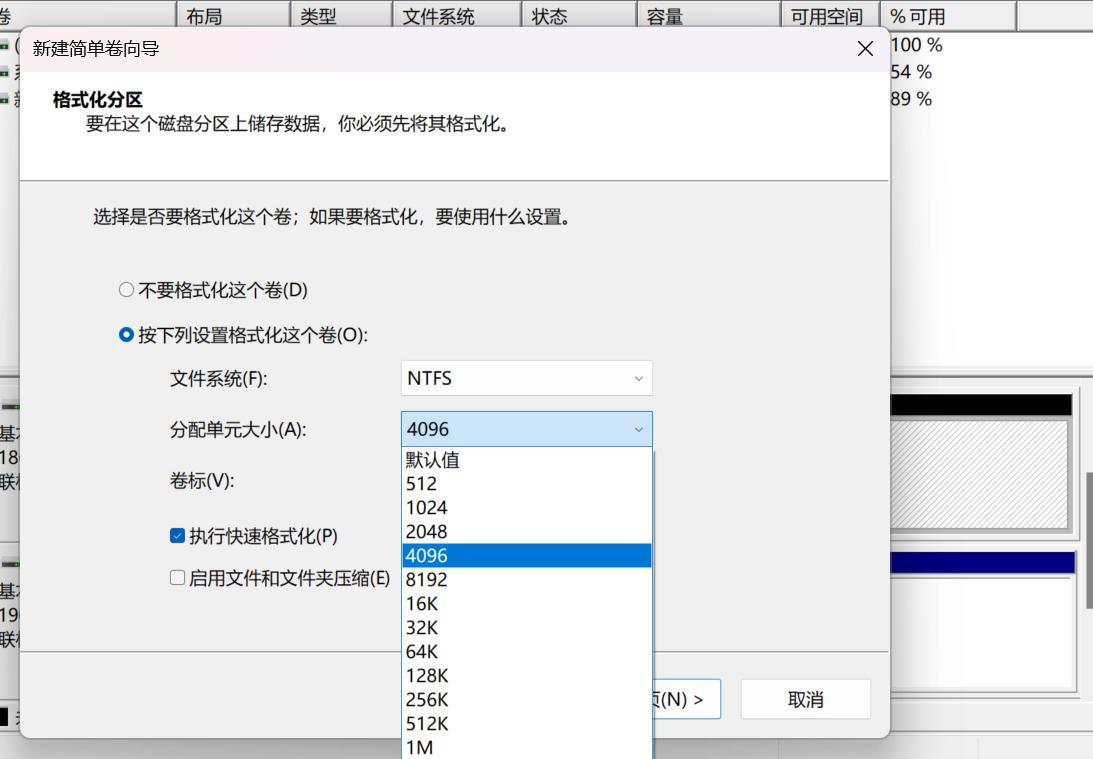Select 不要格式化这个卷 radio option
The width and height of the screenshot is (1093, 759).
[126, 290]
